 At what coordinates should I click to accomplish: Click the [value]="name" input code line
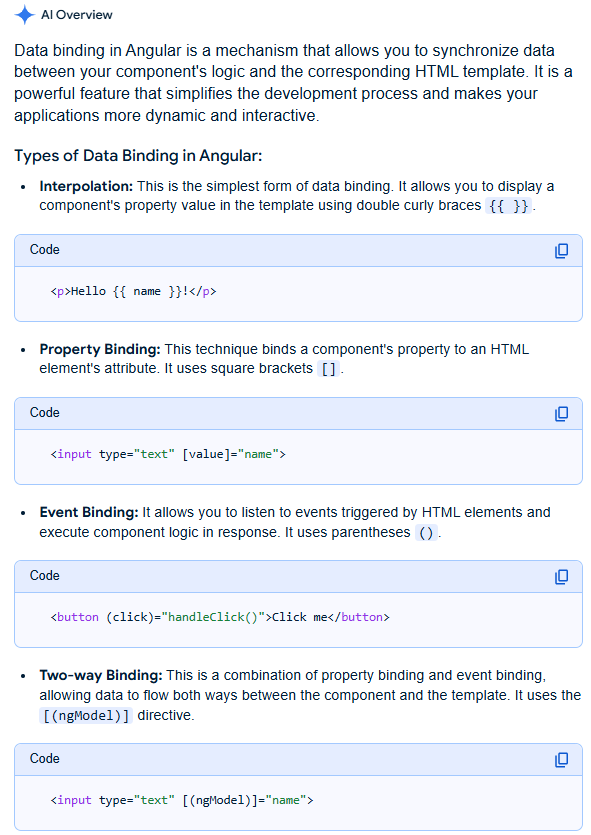point(168,454)
